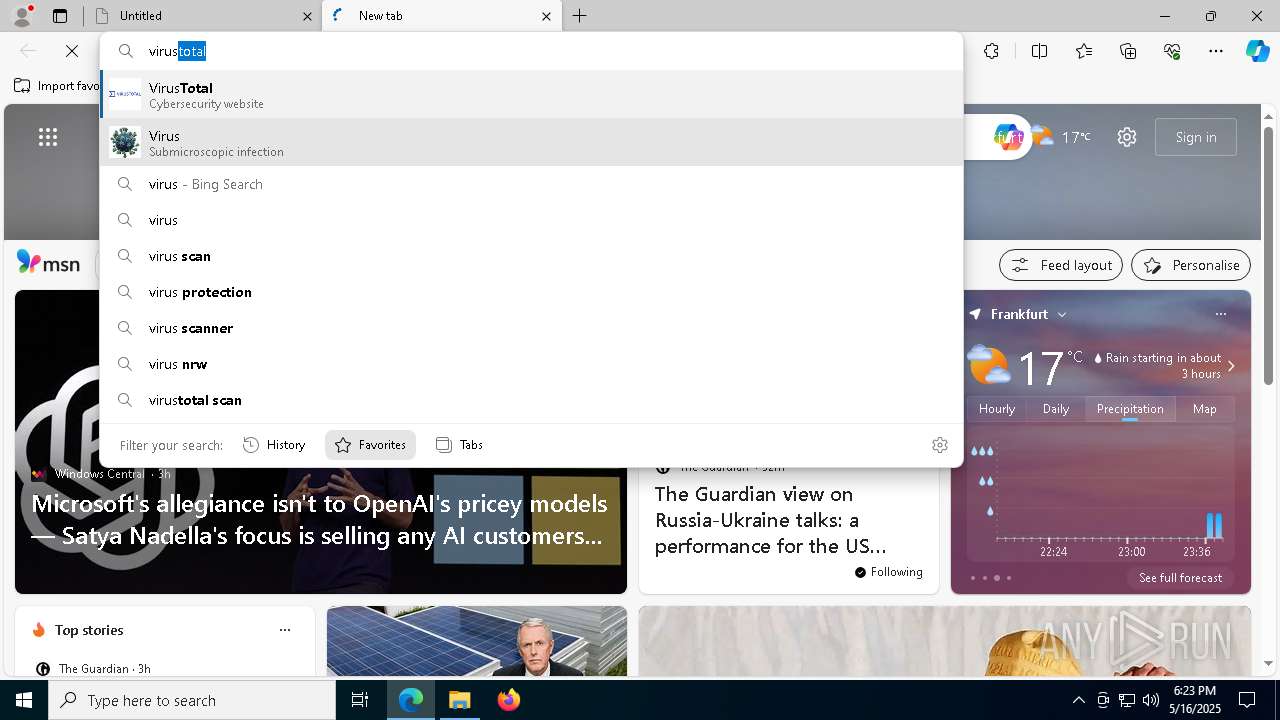Screen dimensions: 1280x720
Task: Toggle the Tabs search filter
Action: 459,445
